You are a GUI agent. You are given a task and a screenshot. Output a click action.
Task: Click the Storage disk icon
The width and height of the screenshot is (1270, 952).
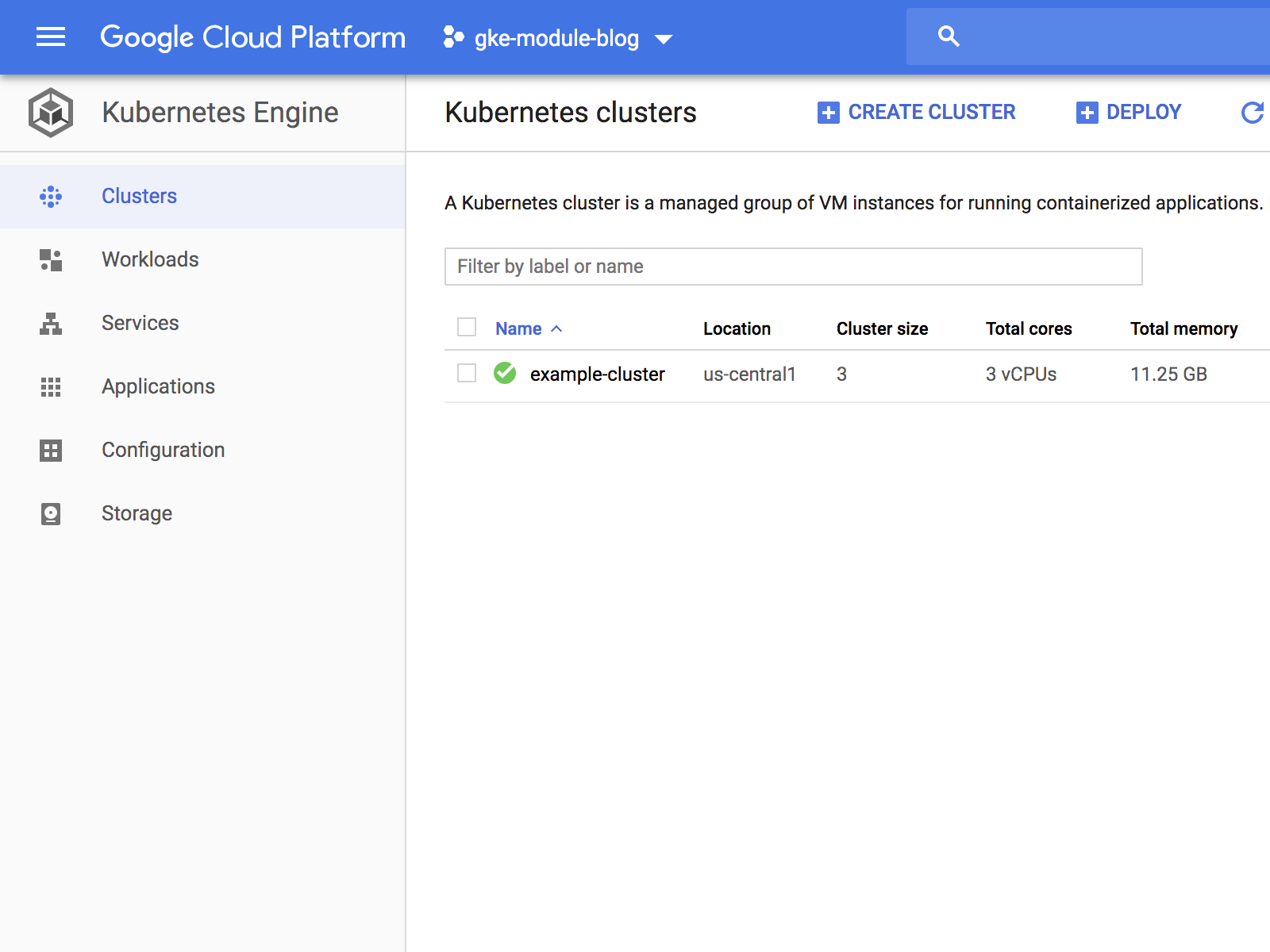[51, 514]
